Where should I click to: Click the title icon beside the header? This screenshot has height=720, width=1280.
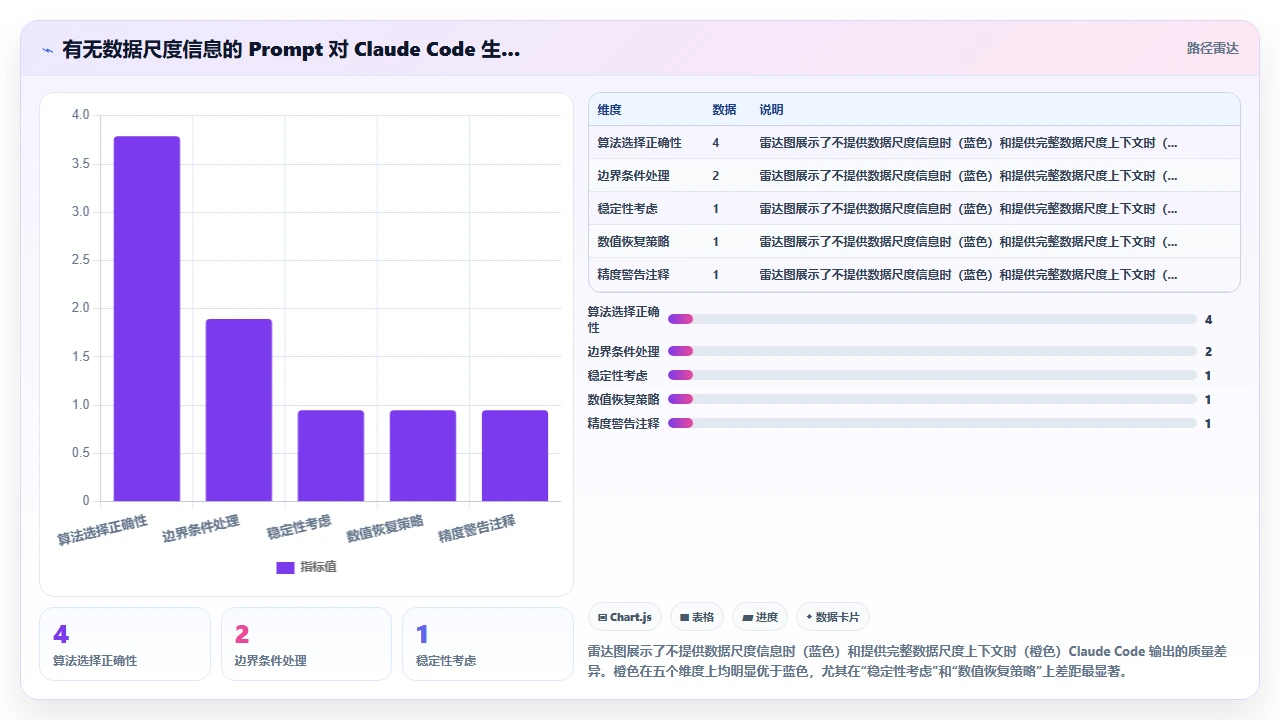(47, 49)
